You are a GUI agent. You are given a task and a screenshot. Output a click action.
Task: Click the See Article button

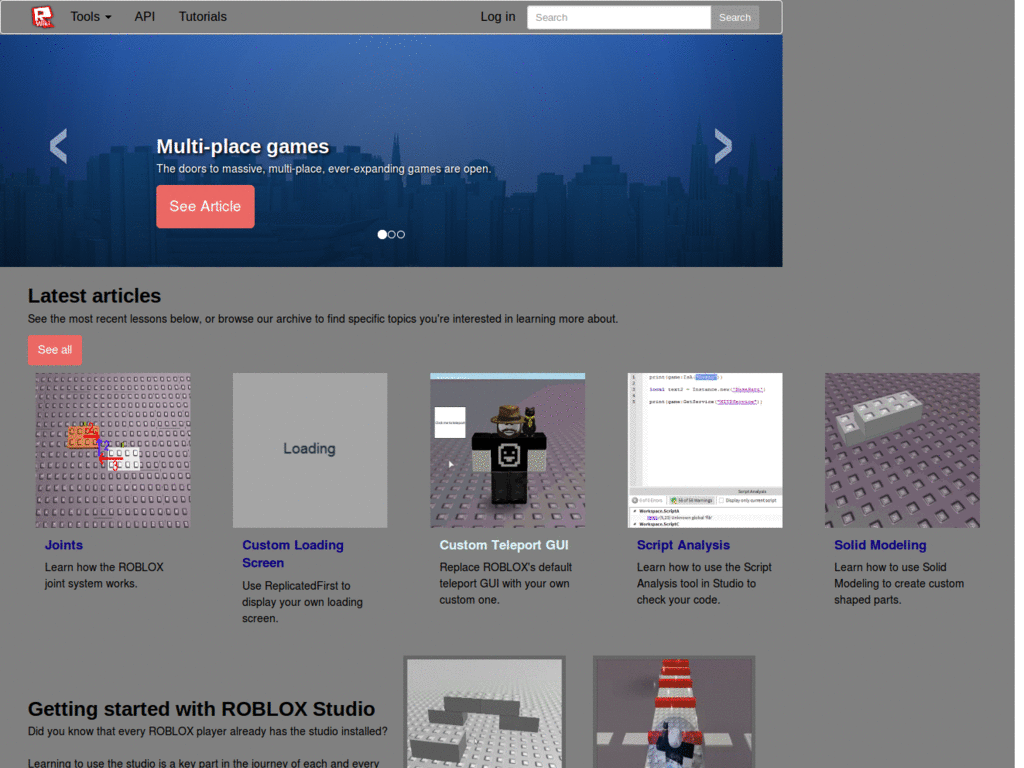click(x=205, y=206)
